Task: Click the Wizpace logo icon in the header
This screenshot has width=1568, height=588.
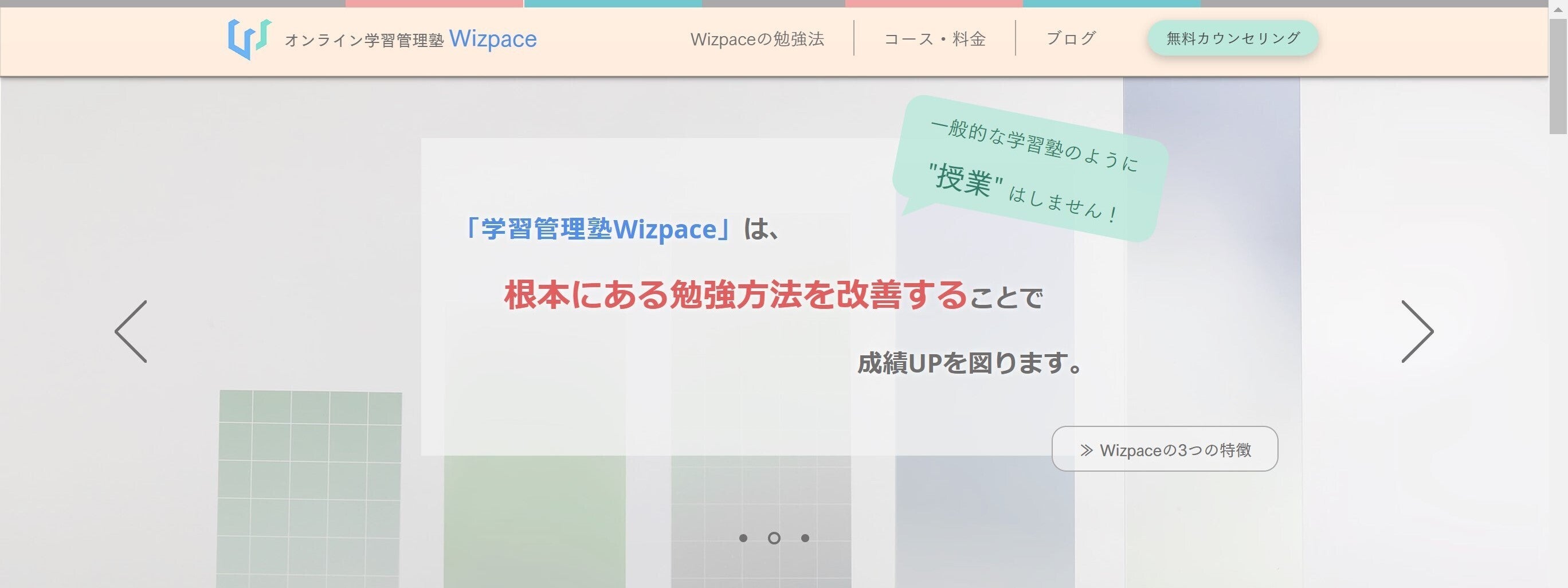Action: tap(249, 39)
